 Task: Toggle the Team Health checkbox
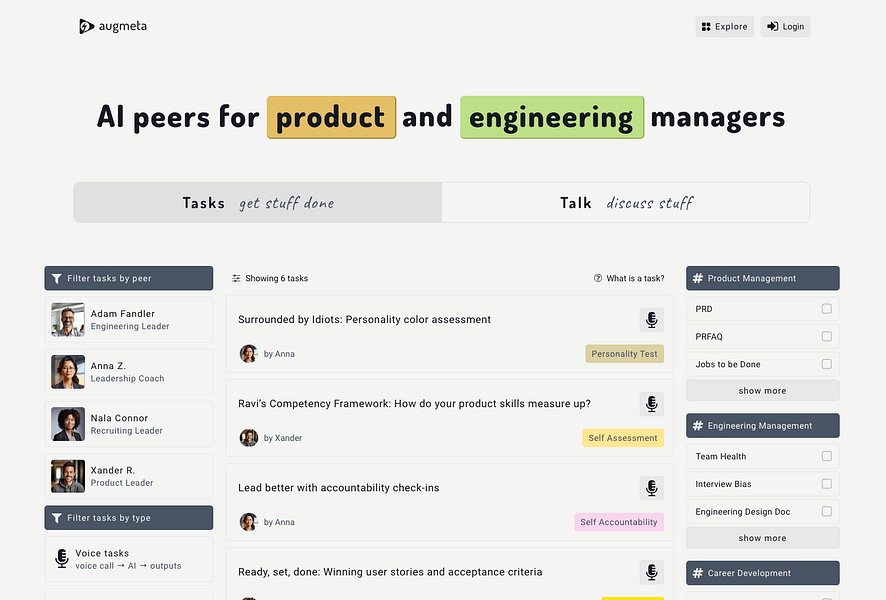click(827, 456)
